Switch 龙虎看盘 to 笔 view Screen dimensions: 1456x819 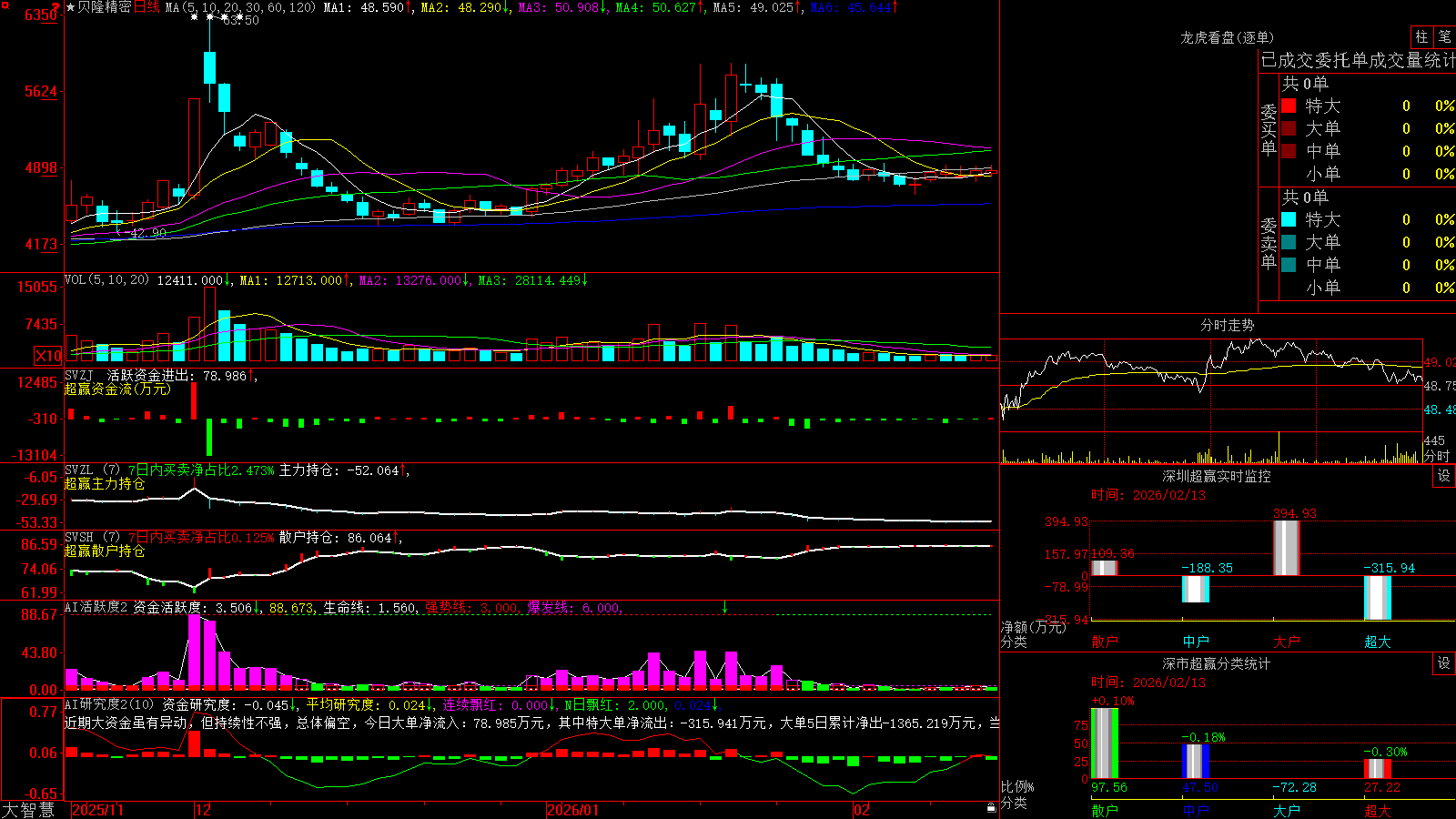click(1444, 37)
